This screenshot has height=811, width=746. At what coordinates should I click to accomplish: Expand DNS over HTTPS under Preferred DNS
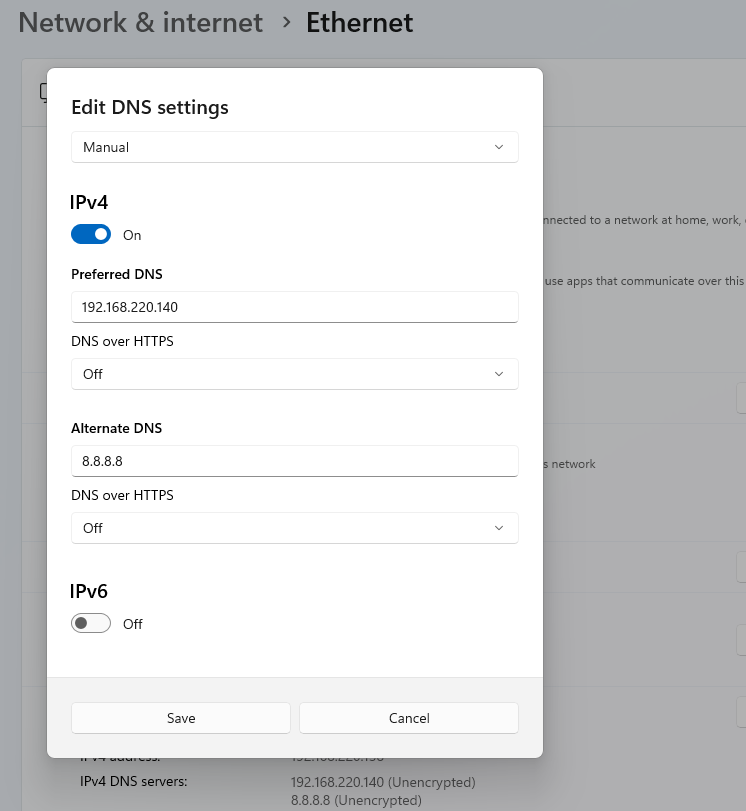tap(294, 374)
